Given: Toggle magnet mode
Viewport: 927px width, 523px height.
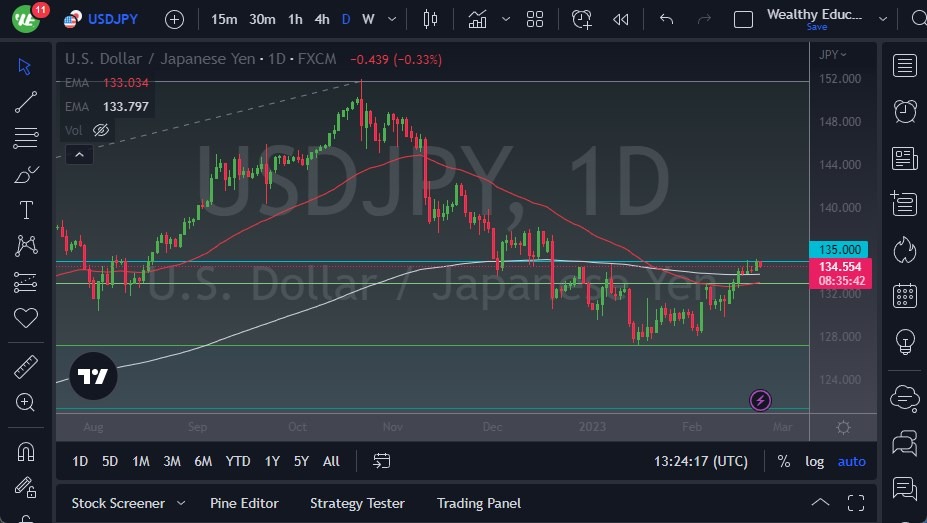Looking at the screenshot, I should [25, 452].
